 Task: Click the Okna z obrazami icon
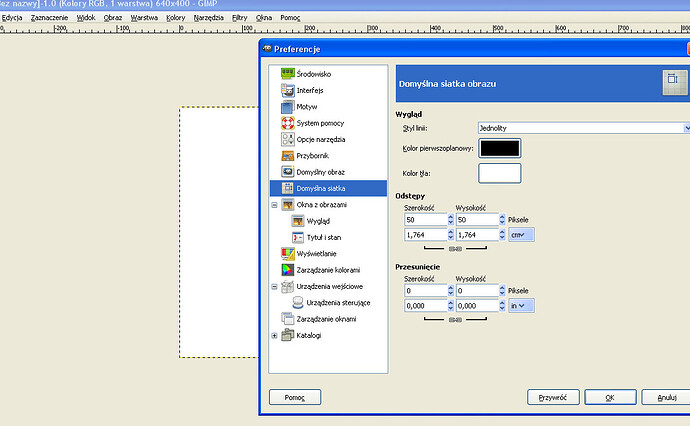pos(287,204)
